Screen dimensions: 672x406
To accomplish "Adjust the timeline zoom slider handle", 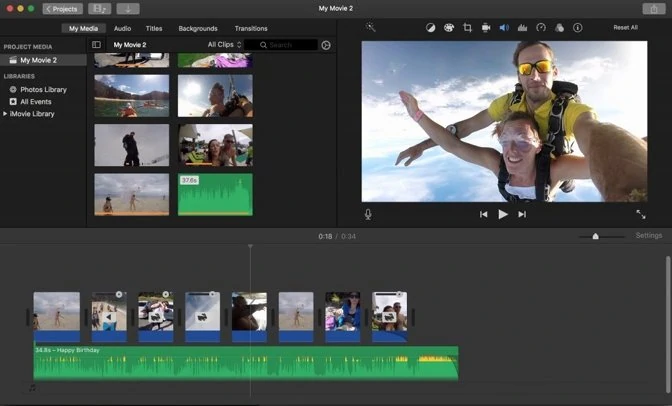I will click(595, 236).
